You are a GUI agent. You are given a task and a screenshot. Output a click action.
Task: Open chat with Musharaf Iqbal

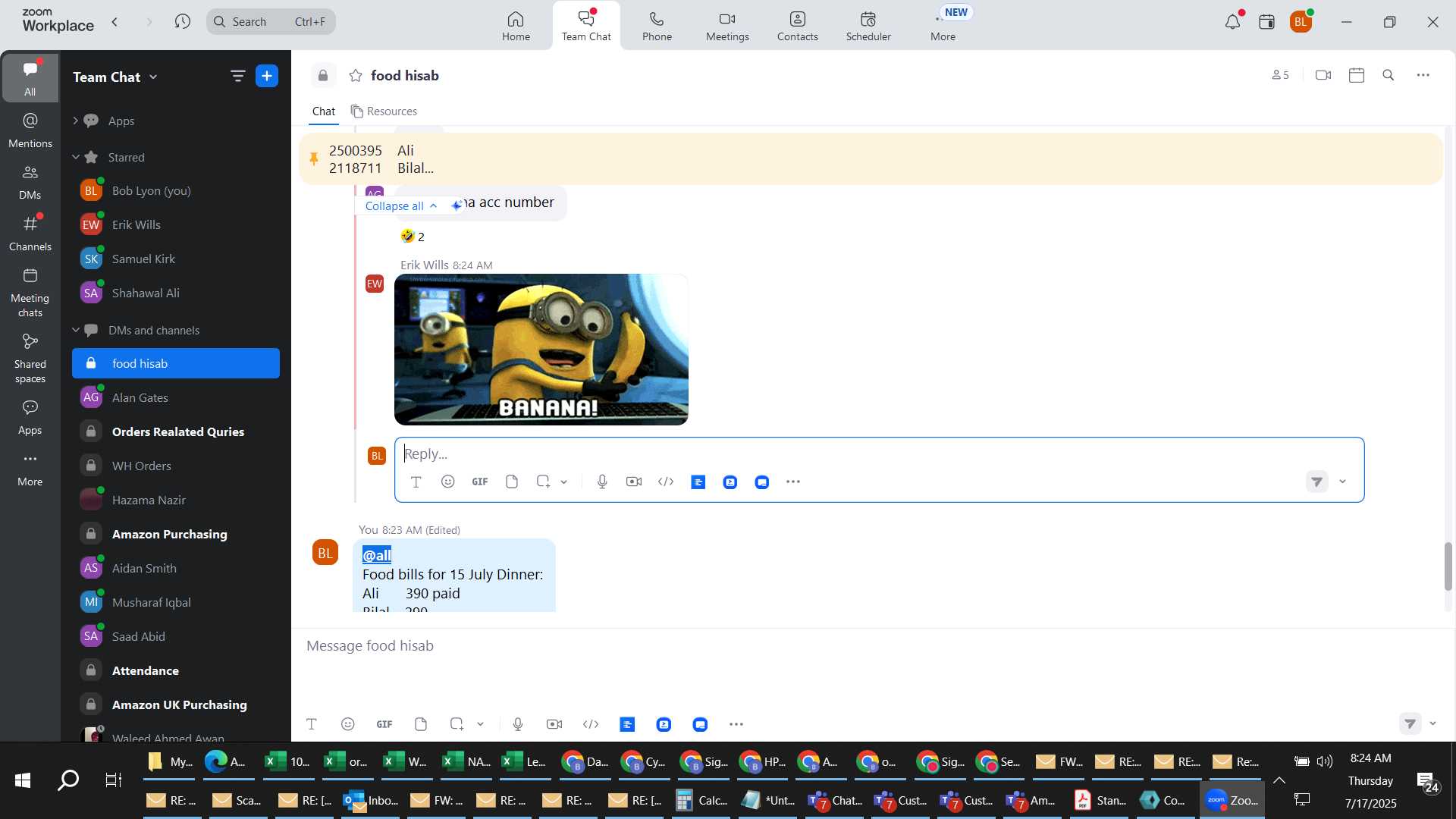176,603
